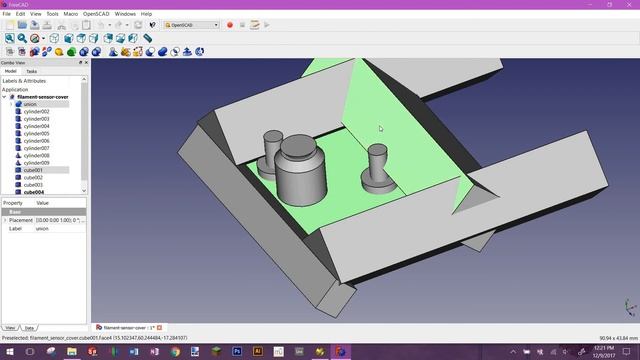
Task: Switch to the Tasks tab
Action: (x=31, y=71)
